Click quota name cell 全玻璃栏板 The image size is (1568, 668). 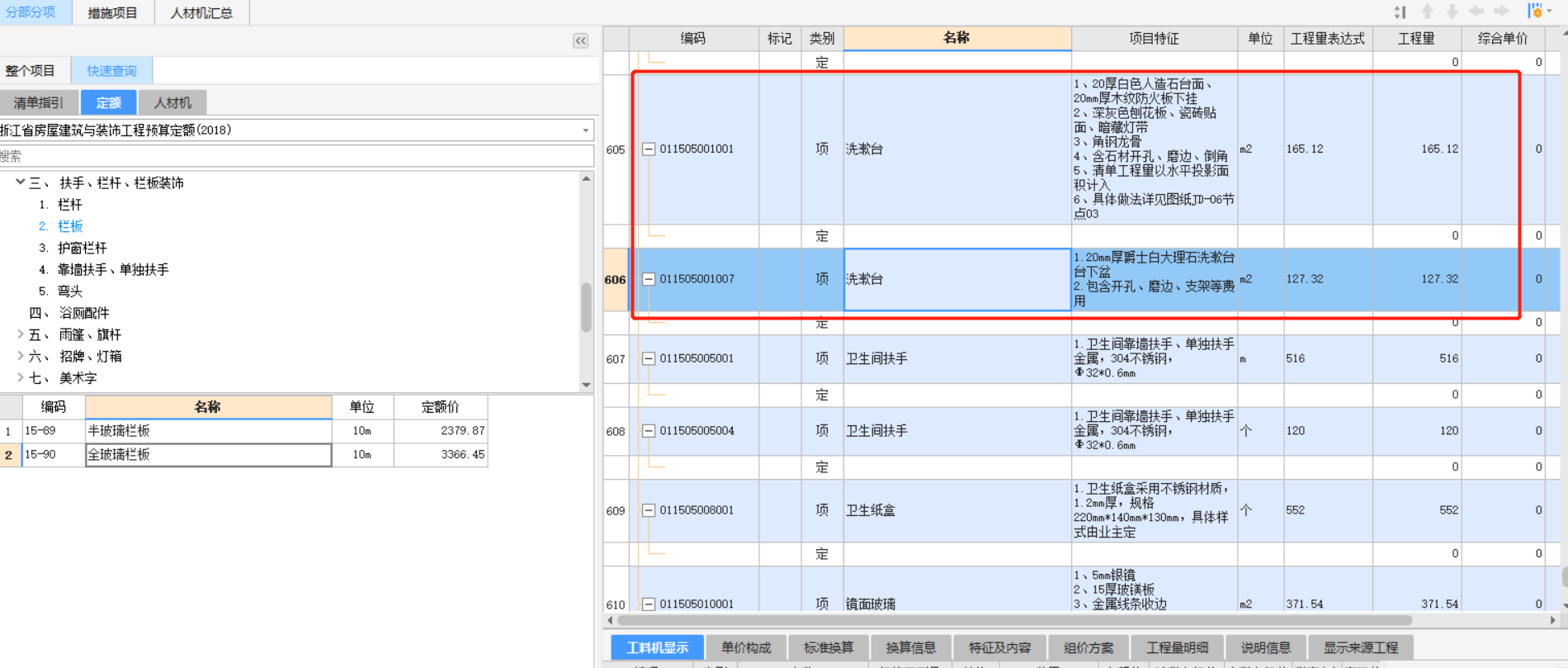209,455
